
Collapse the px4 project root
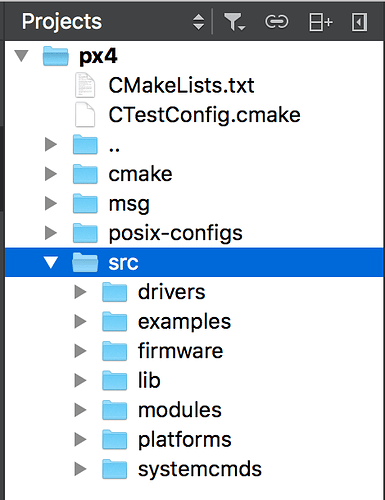click(x=22, y=56)
